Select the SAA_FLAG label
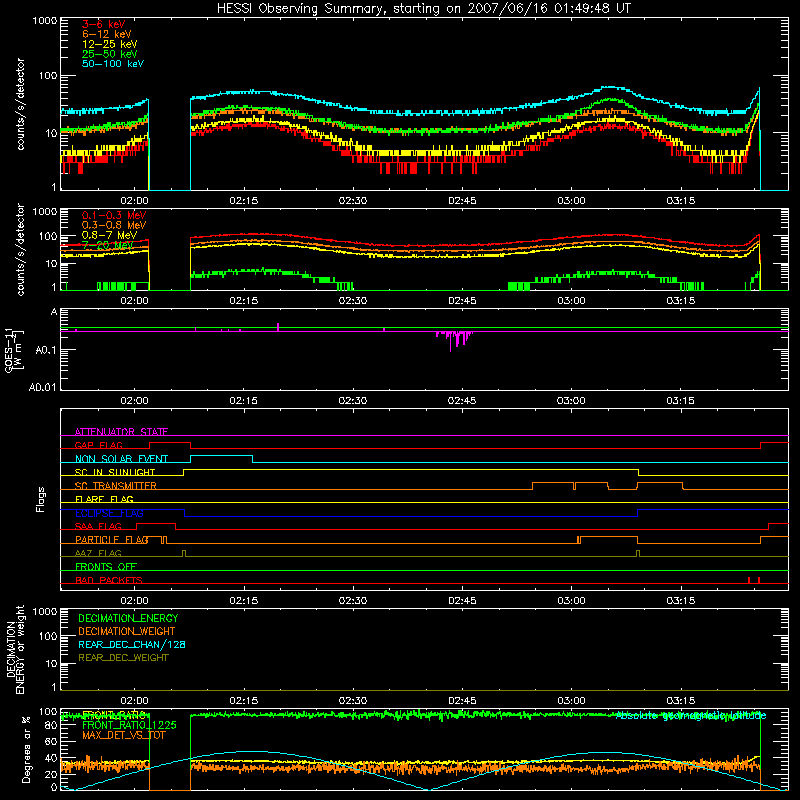 click(x=98, y=527)
